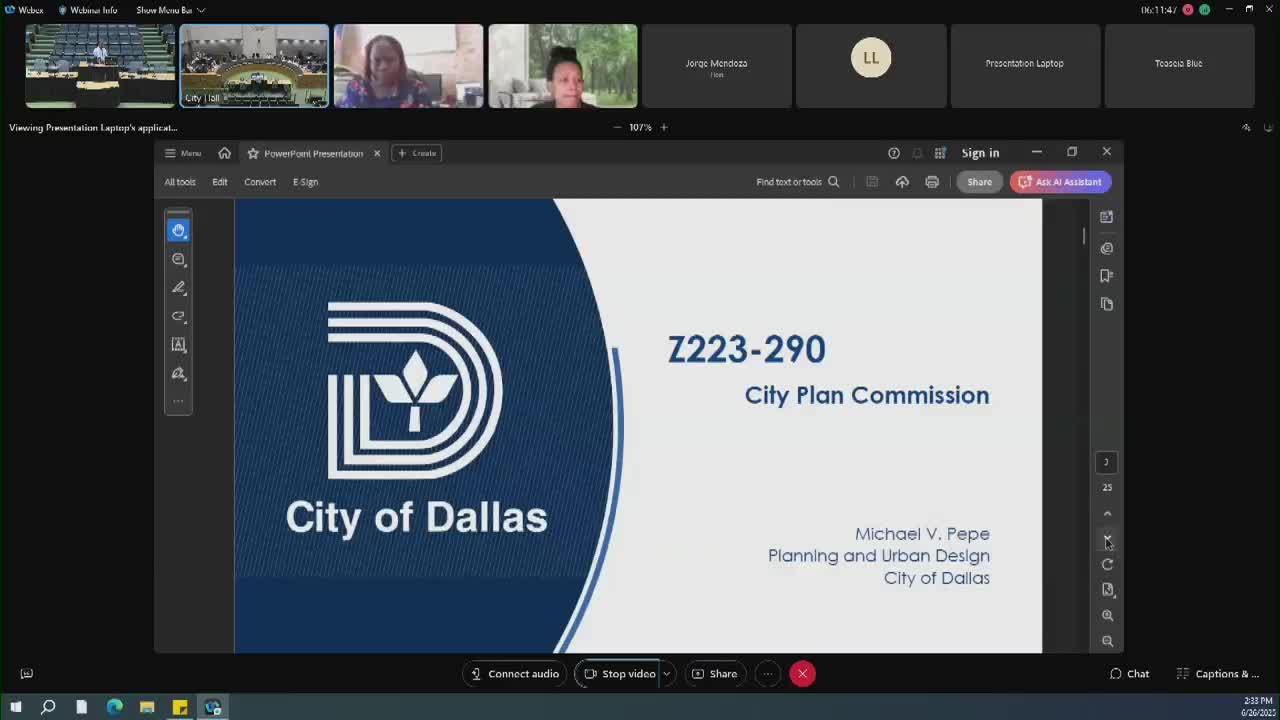Open Webex more options ellipsis button
Viewport: 1280px width, 720px height.
(x=767, y=674)
